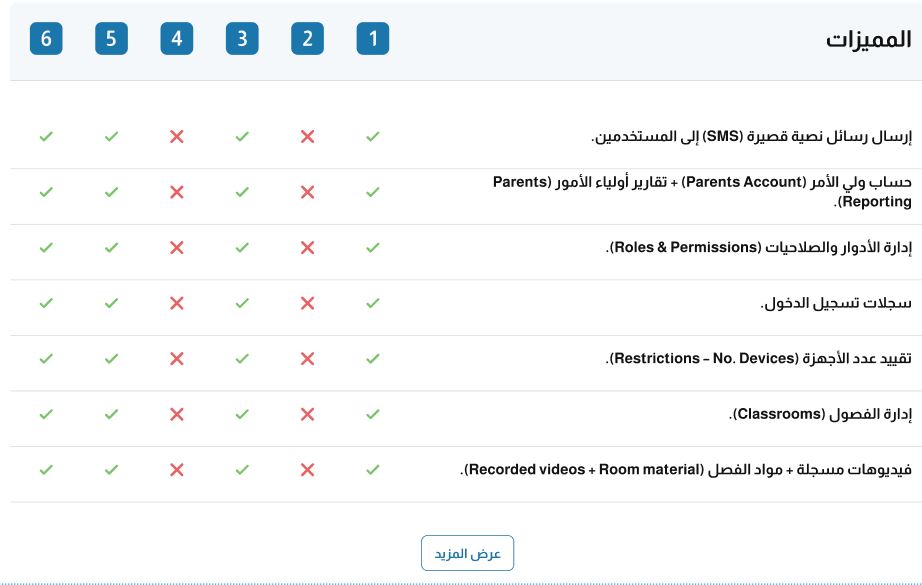Click the plan 4 number badge

(x=176, y=39)
